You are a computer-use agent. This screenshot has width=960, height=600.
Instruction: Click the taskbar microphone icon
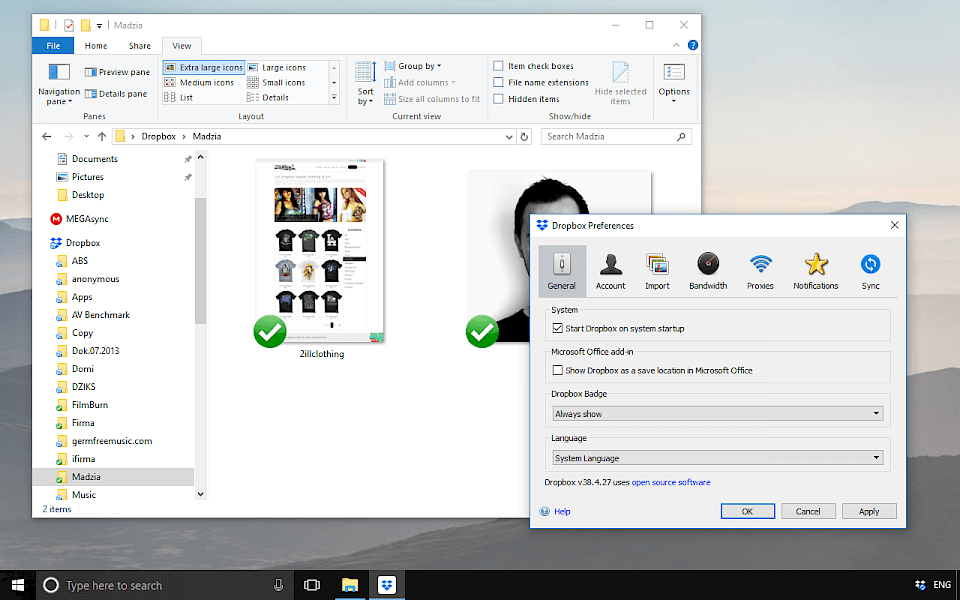pyautogui.click(x=279, y=585)
